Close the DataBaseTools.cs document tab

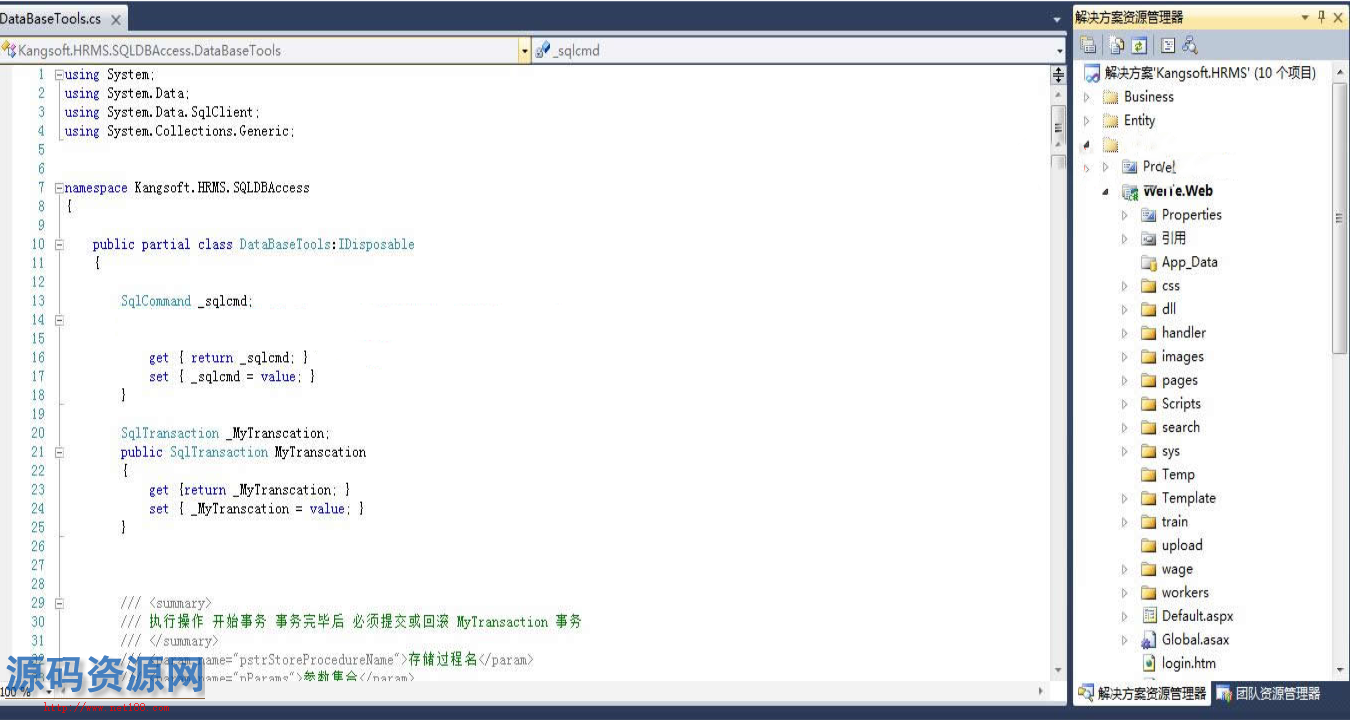pos(116,20)
